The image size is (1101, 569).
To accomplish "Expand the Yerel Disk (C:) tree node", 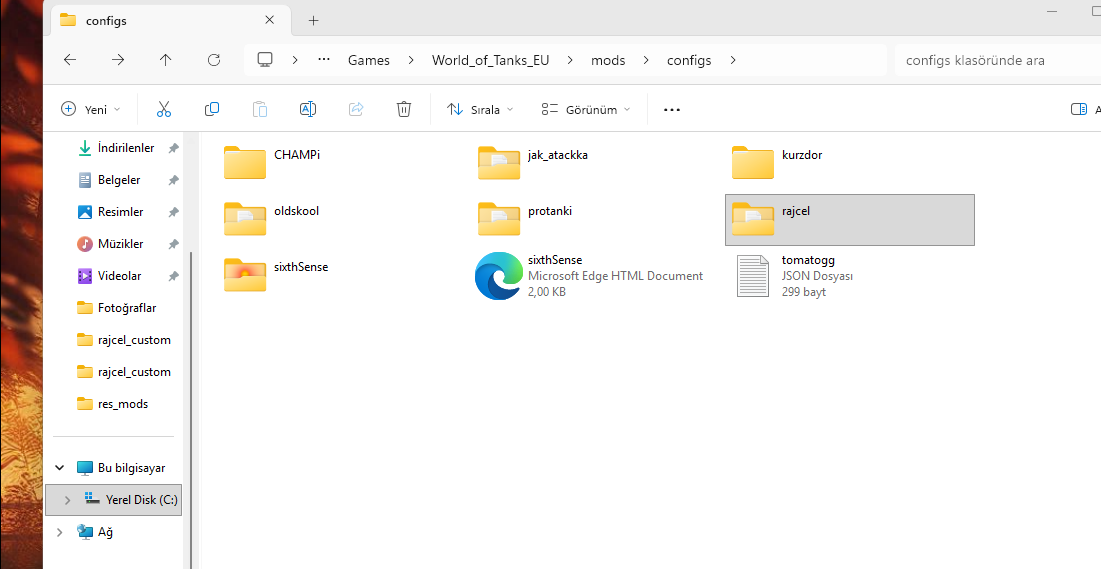I will (x=67, y=500).
